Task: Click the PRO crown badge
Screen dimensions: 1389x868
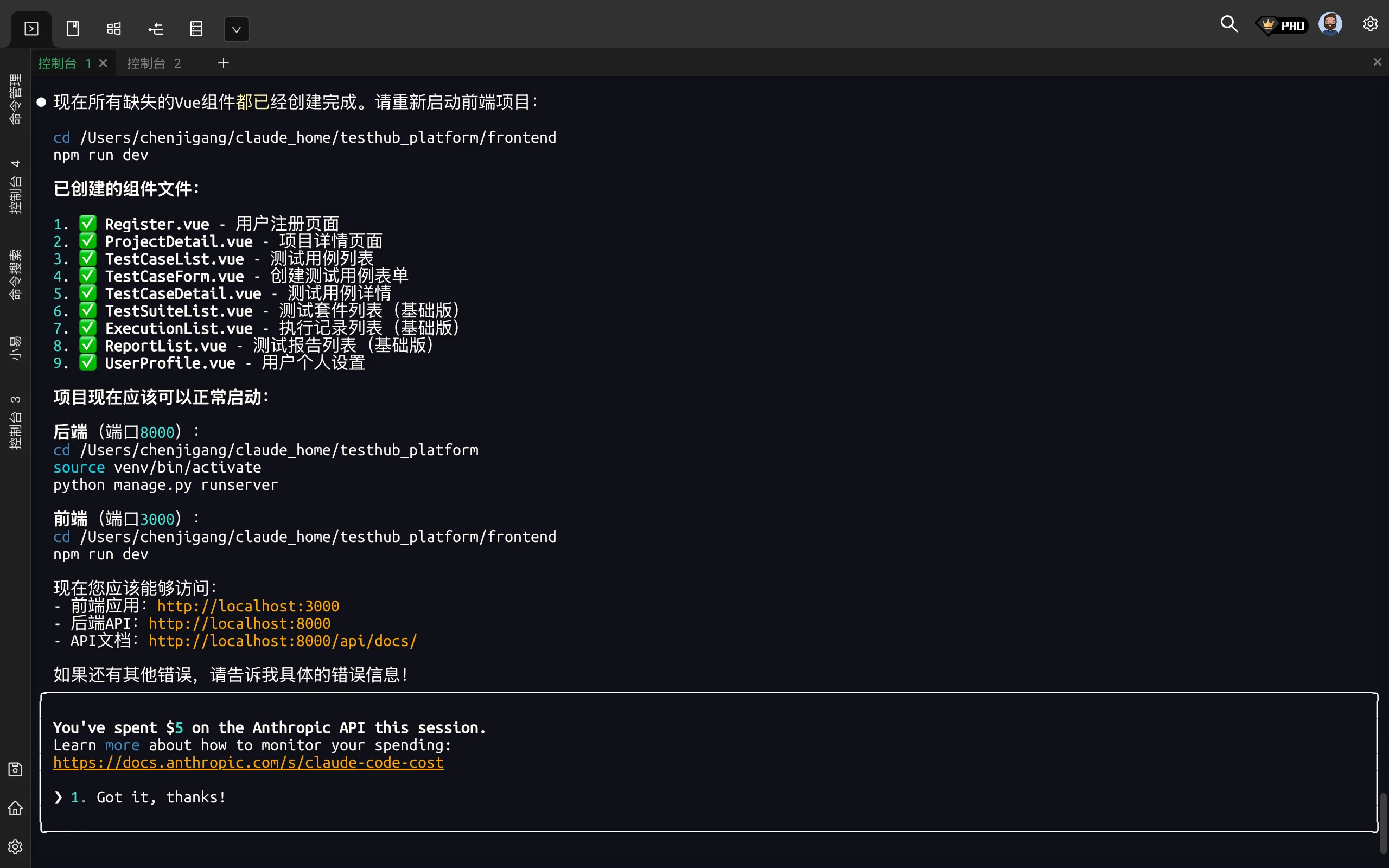Action: tap(1282, 25)
